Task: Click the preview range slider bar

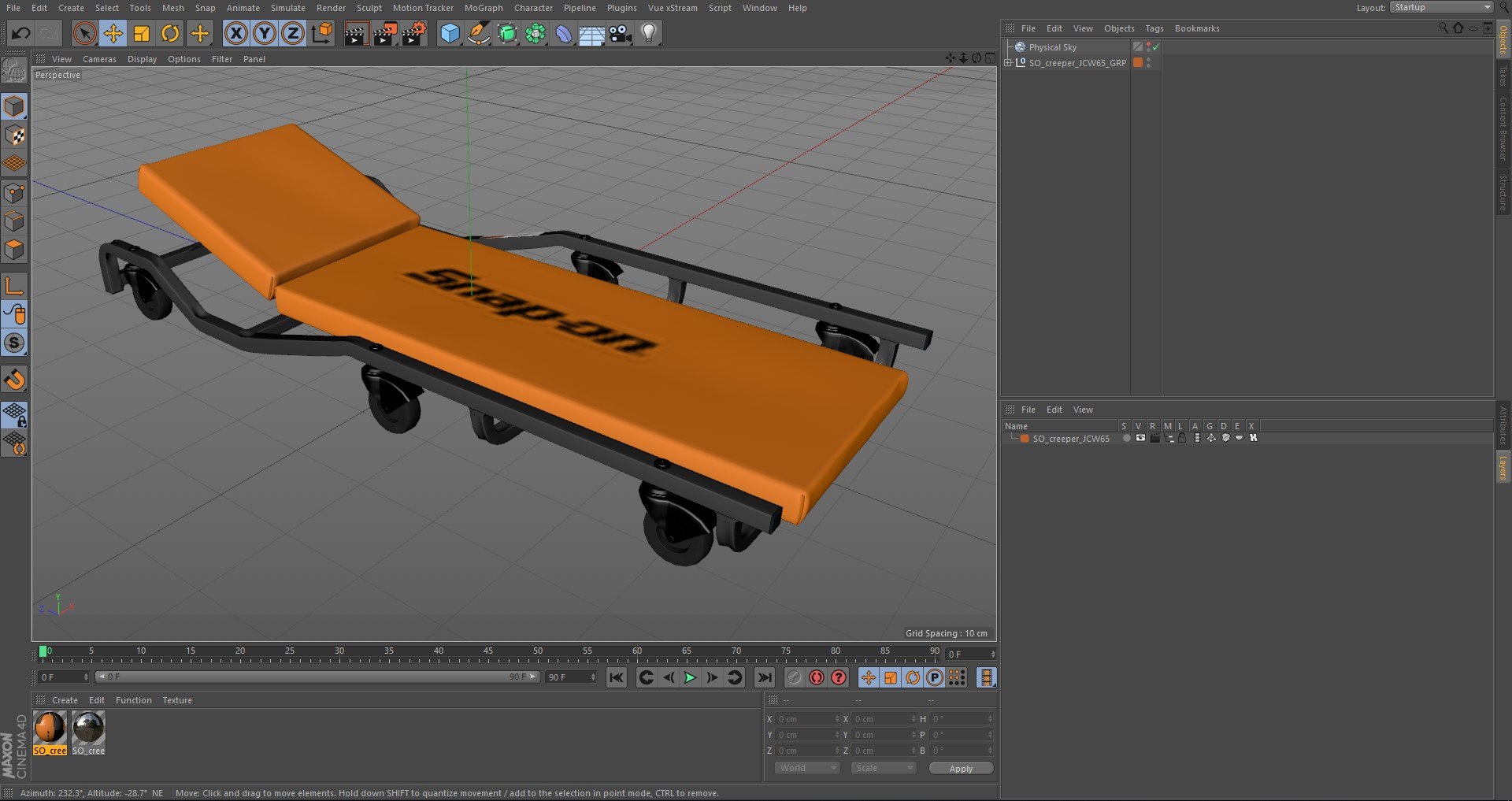Action: [x=317, y=677]
